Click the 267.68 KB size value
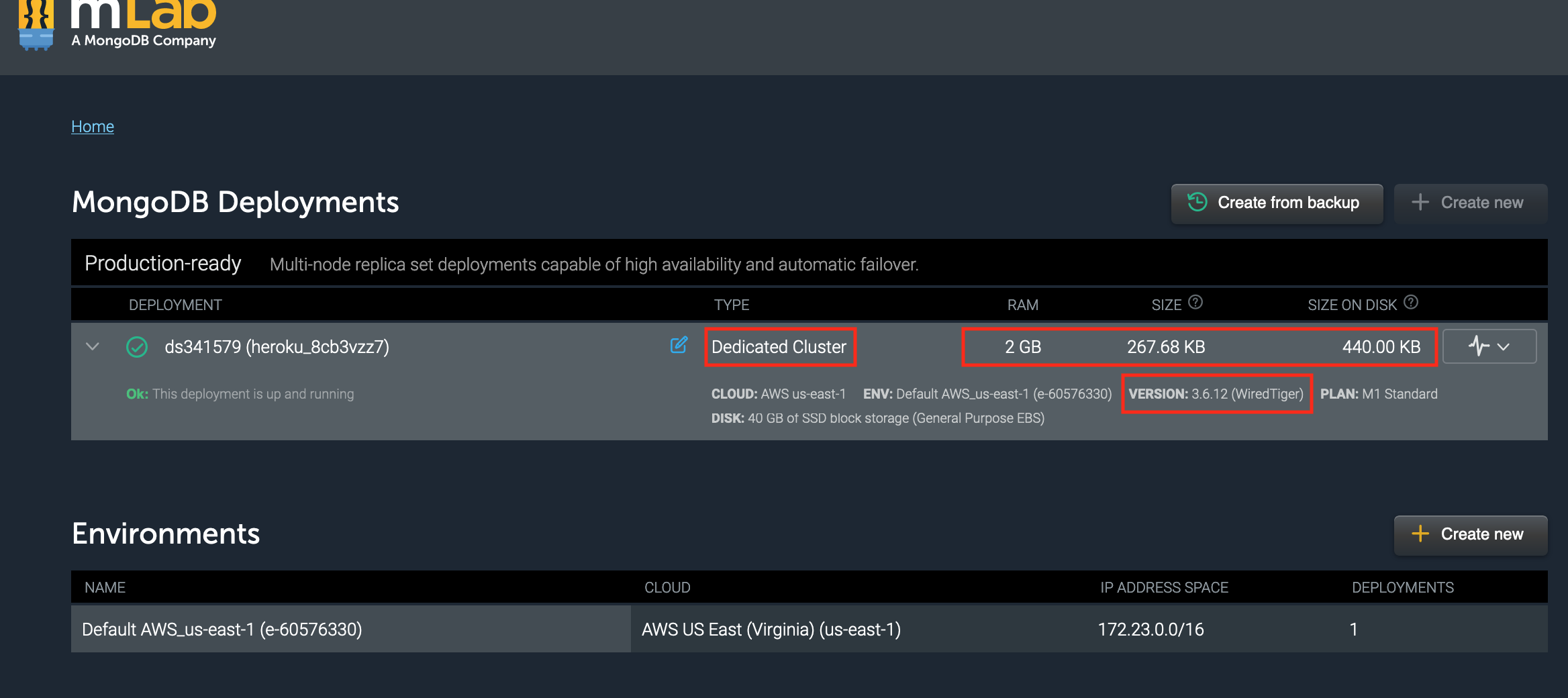 (1166, 347)
